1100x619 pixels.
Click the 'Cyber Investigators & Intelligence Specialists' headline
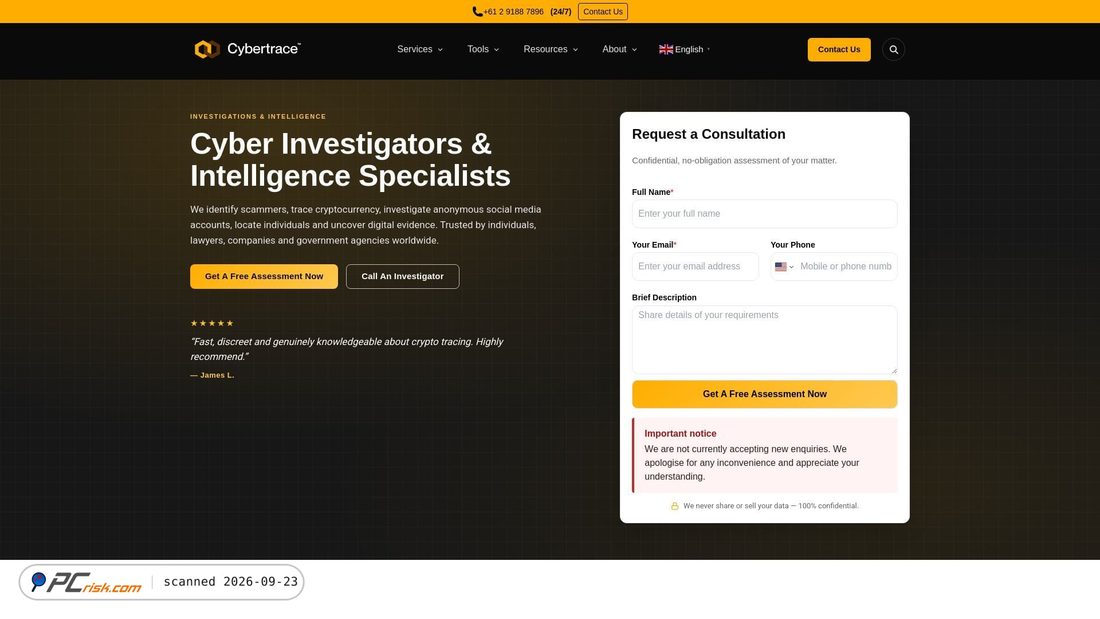tap(350, 160)
